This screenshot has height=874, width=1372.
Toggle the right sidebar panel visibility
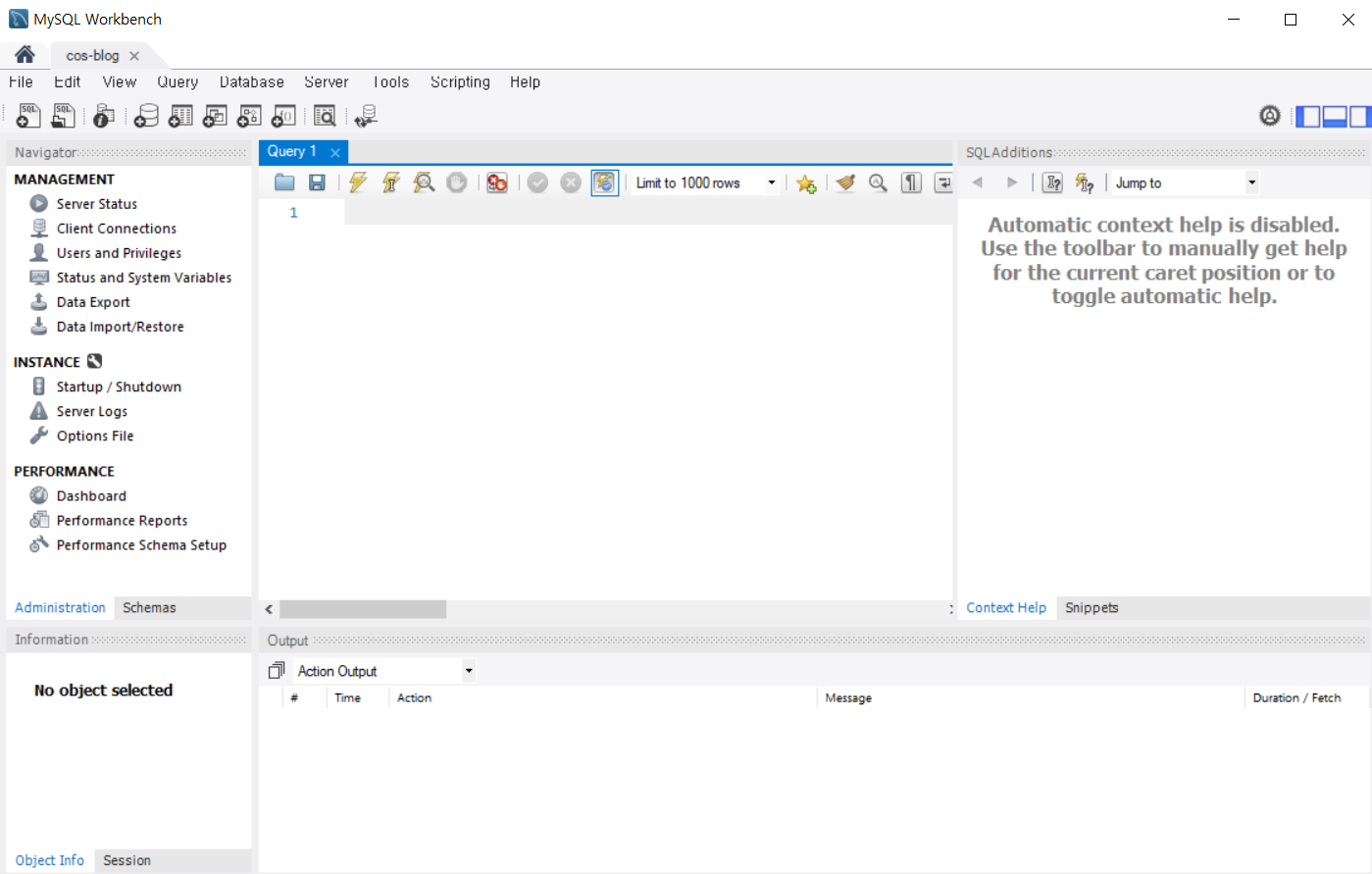pyautogui.click(x=1359, y=117)
